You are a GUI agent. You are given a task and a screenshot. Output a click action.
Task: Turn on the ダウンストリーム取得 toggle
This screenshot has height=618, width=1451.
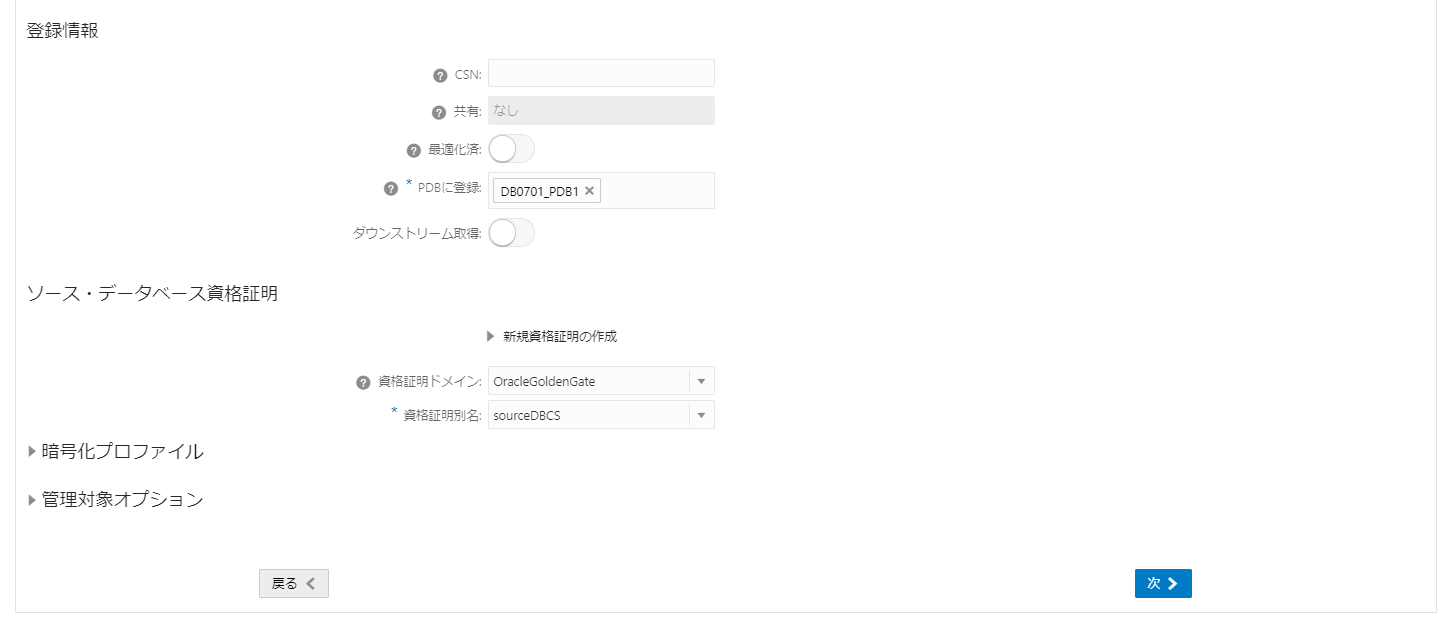pos(511,232)
